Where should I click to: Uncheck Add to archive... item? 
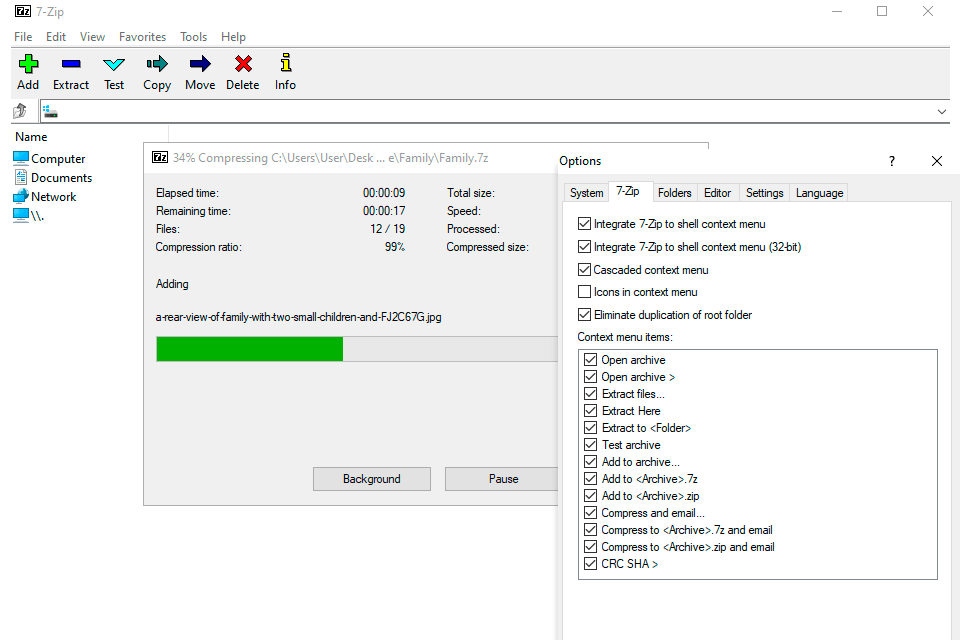(x=590, y=461)
